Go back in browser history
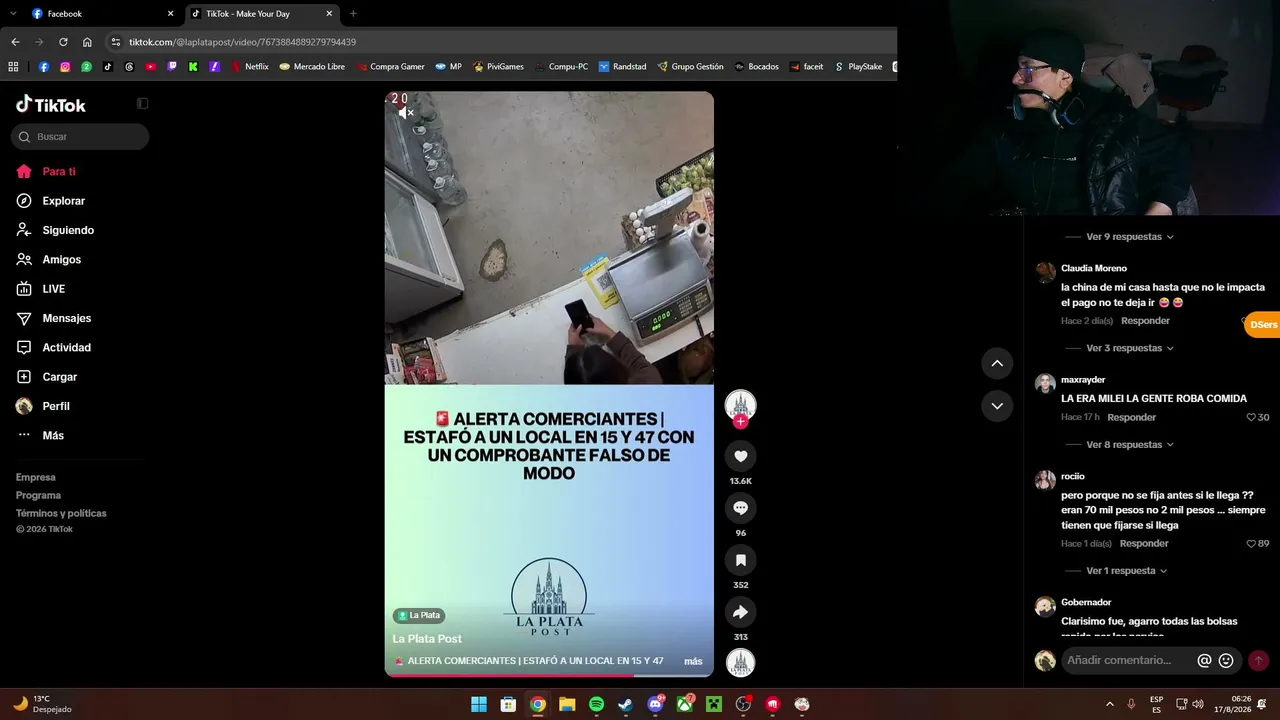The image size is (1280, 720). pyautogui.click(x=15, y=42)
